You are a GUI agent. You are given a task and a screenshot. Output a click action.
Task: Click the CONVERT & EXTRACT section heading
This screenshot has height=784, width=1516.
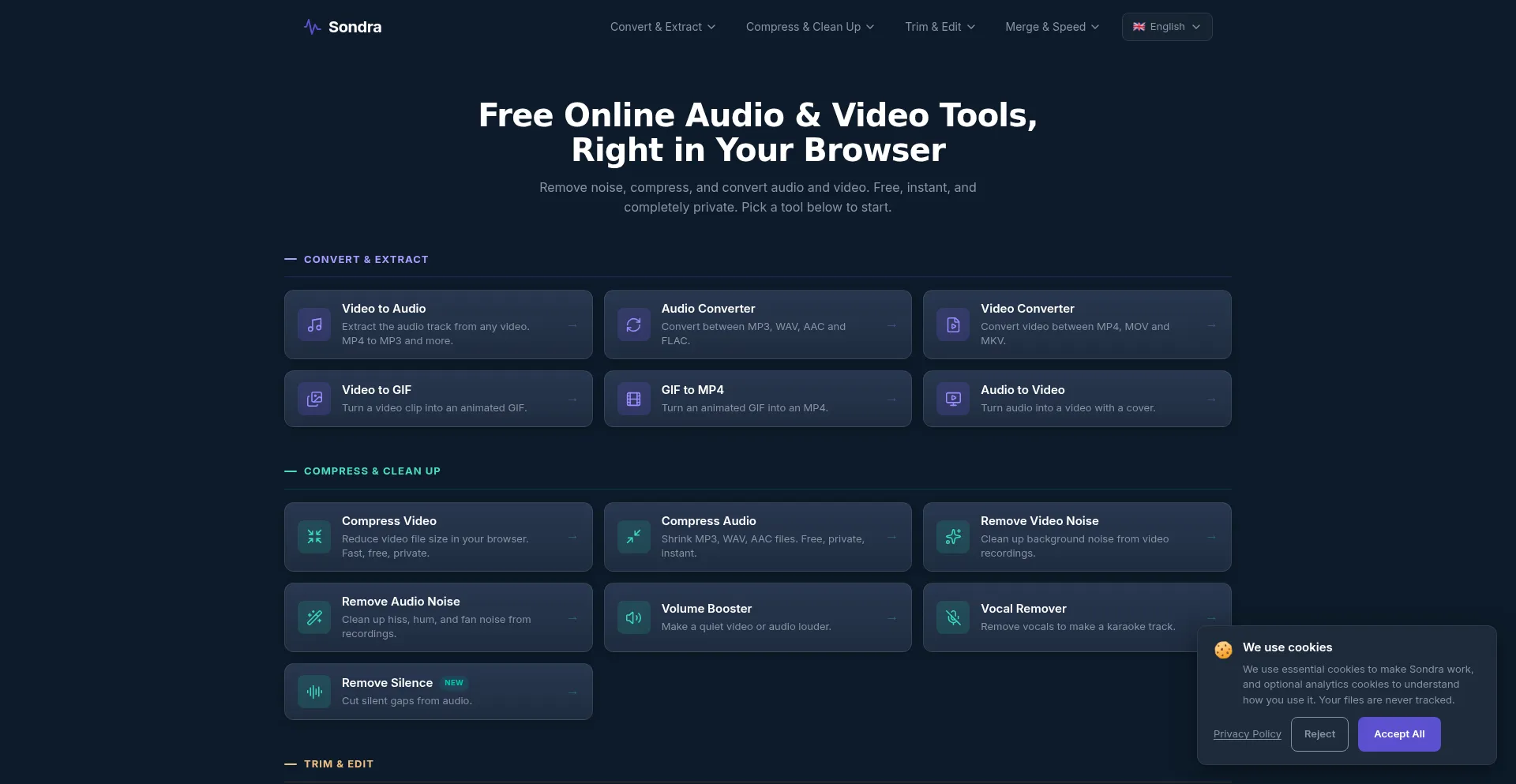point(366,259)
